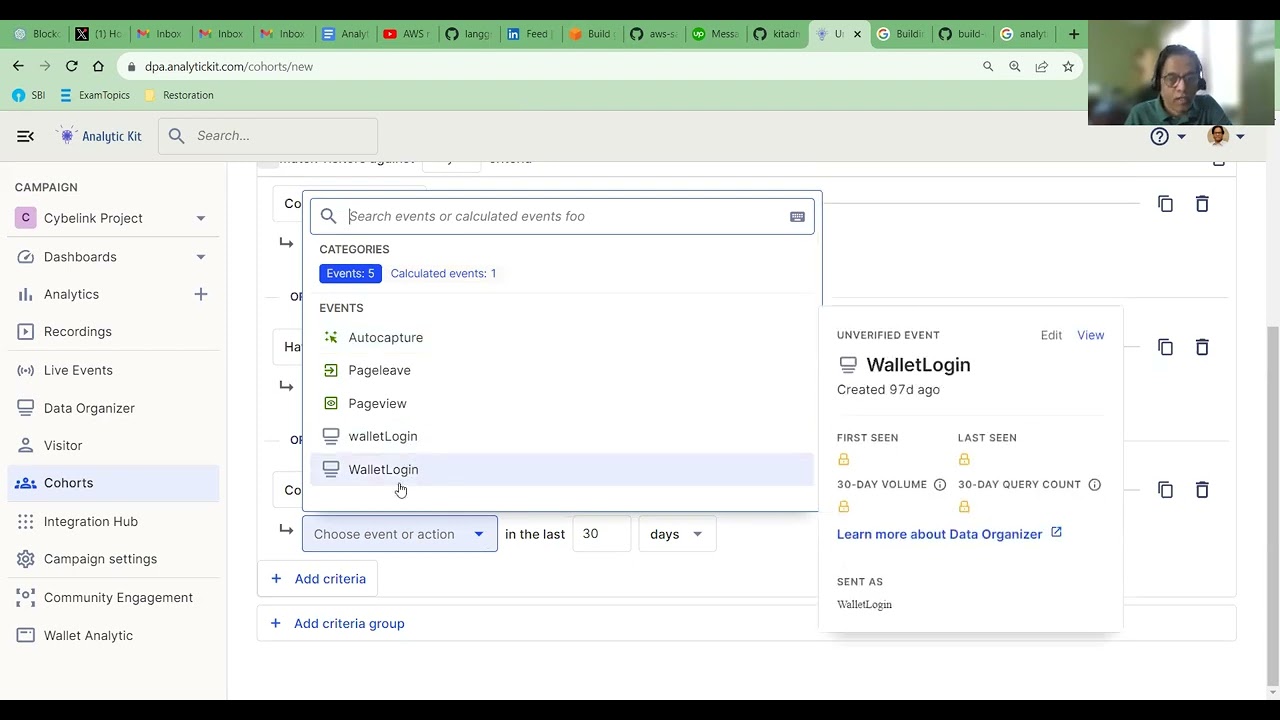Open the Choose event or action dropdown
The width and height of the screenshot is (1280, 720).
399,534
